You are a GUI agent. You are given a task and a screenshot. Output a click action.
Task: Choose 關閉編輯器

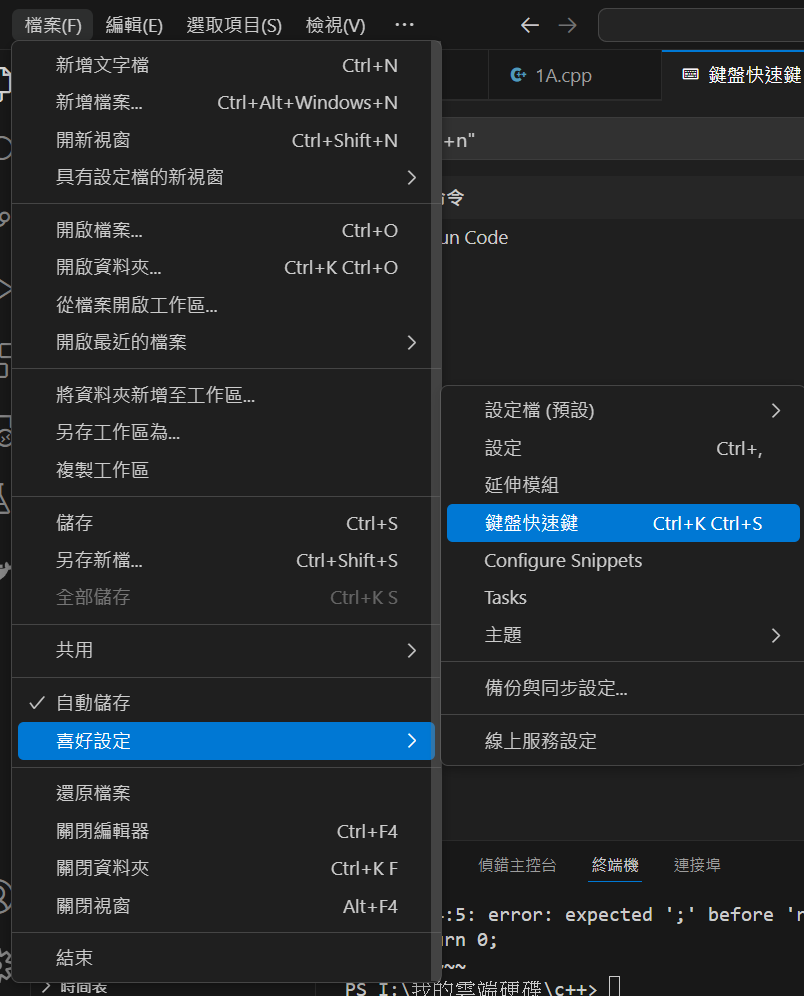click(x=226, y=831)
